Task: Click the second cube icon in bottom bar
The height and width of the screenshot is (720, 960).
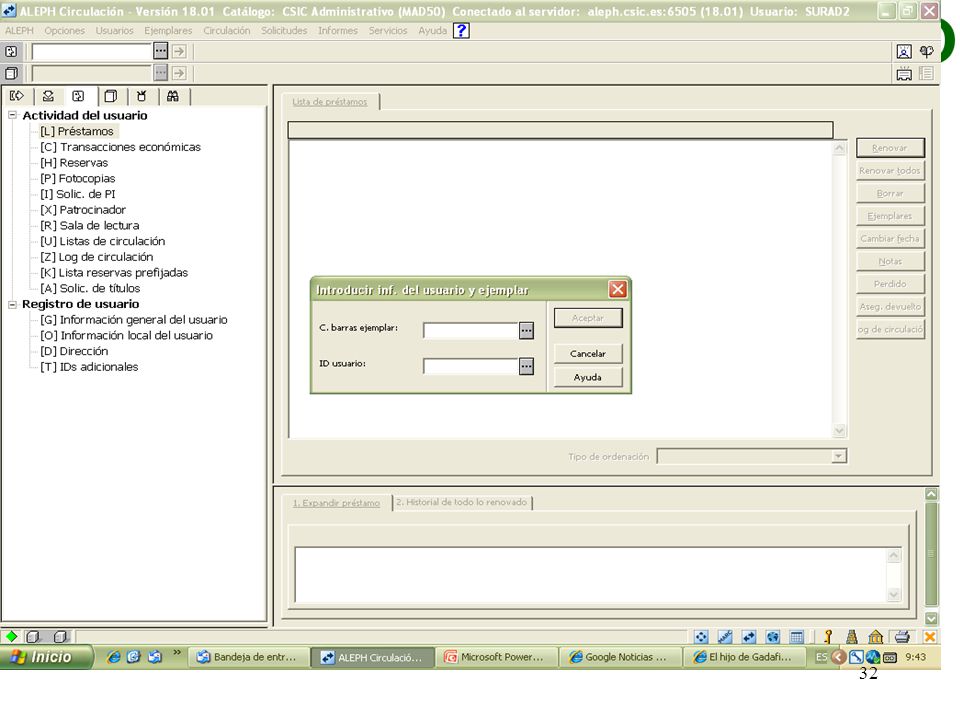Action: point(59,637)
